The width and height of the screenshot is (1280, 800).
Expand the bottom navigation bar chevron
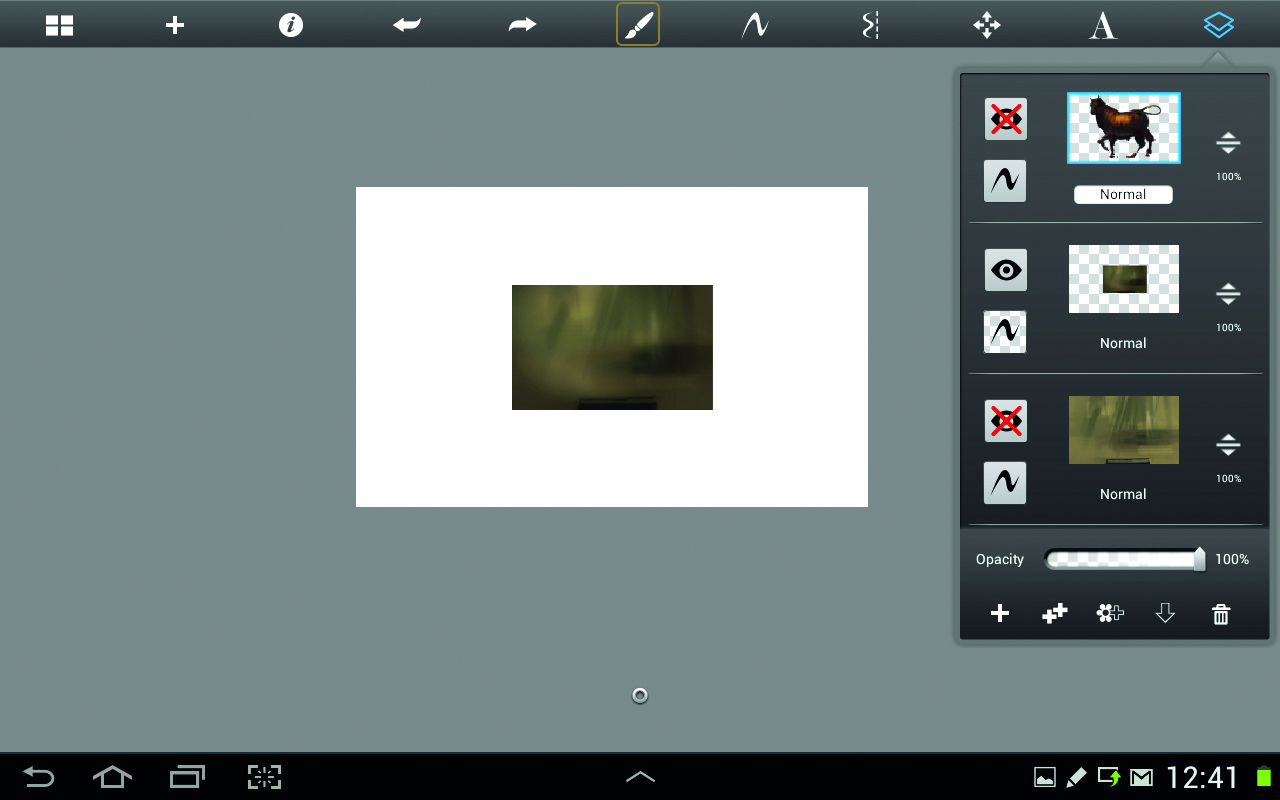click(640, 776)
